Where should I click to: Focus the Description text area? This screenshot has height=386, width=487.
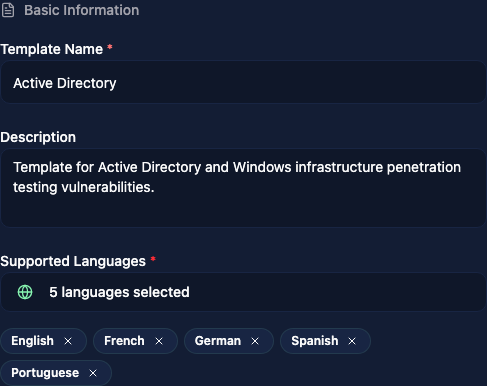[243, 188]
